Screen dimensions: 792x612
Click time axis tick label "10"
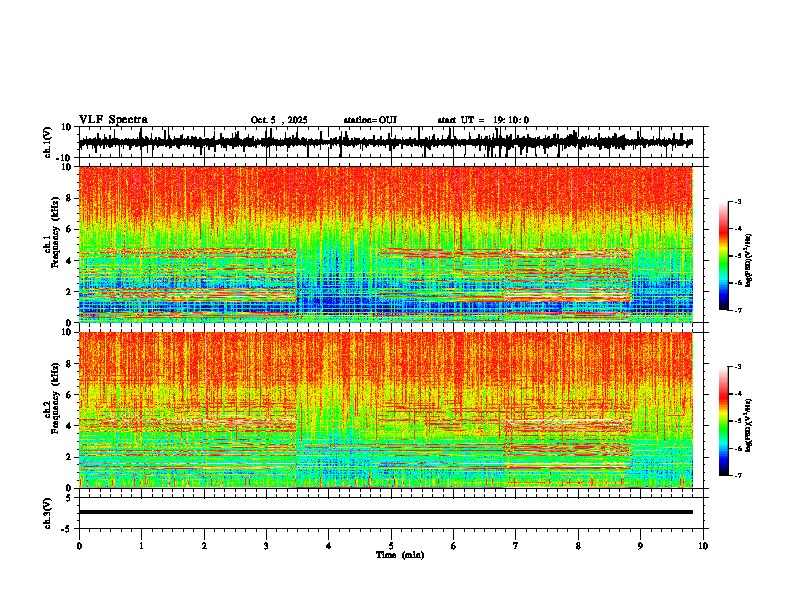click(x=703, y=546)
